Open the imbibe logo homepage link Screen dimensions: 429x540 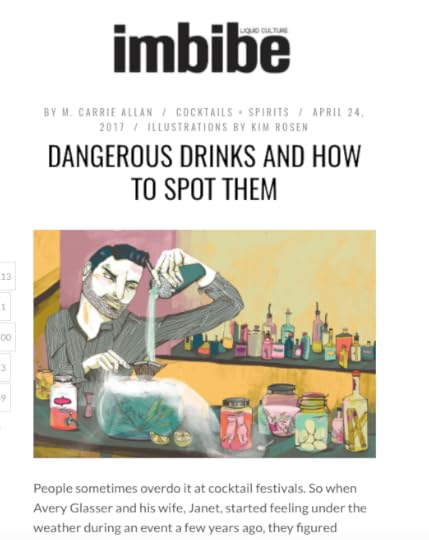pyautogui.click(x=202, y=48)
